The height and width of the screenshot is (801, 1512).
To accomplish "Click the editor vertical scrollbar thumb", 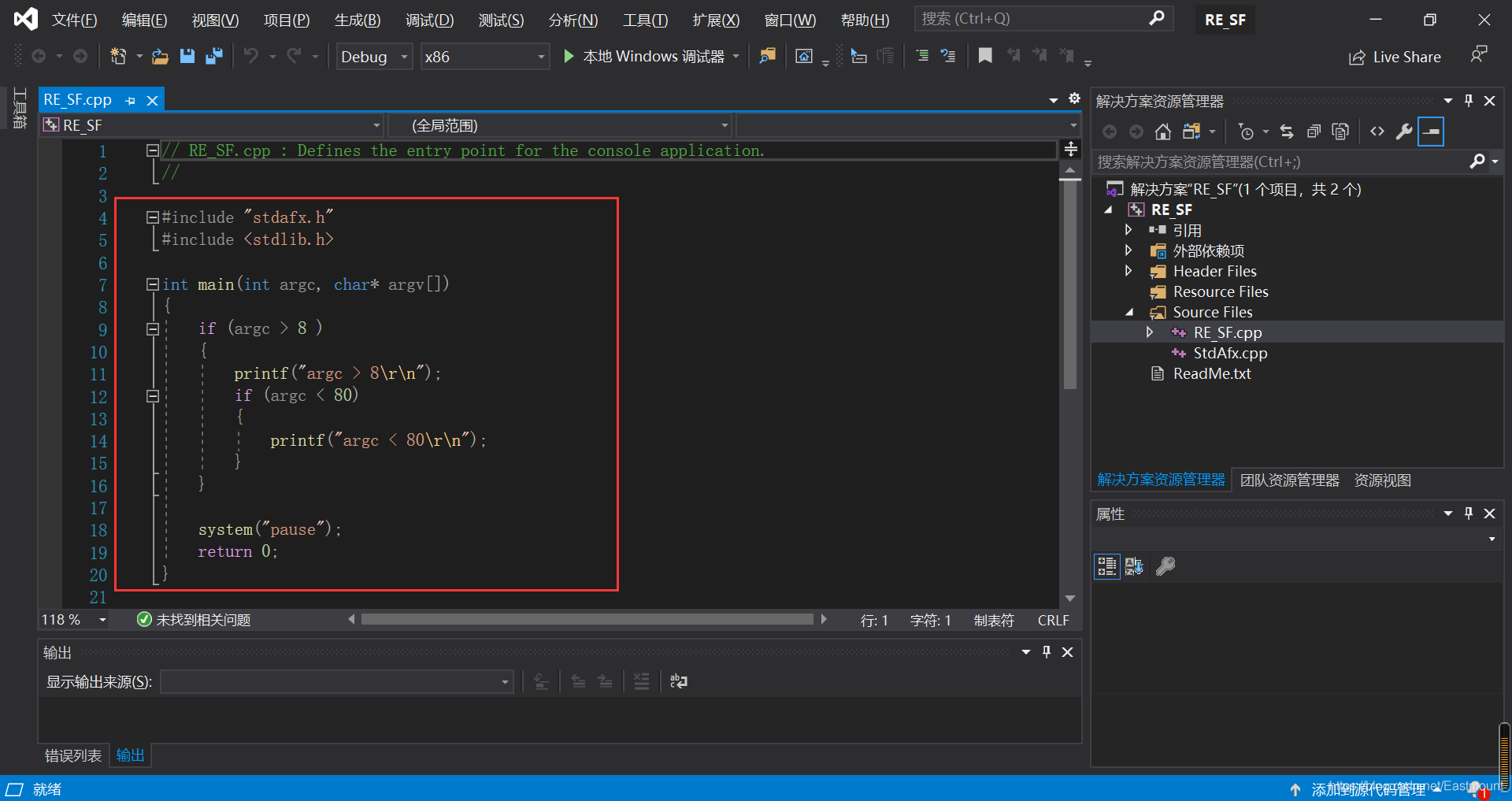I will 1069,285.
